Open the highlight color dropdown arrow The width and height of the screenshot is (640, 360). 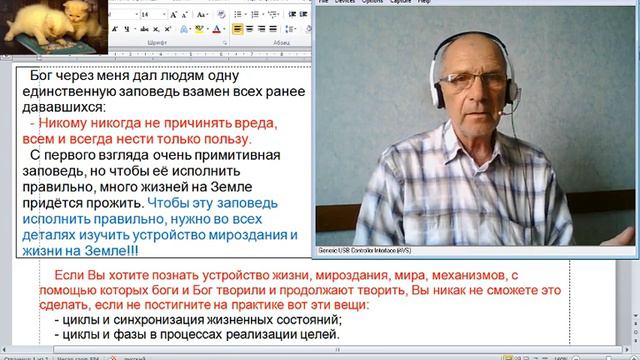click(207, 29)
